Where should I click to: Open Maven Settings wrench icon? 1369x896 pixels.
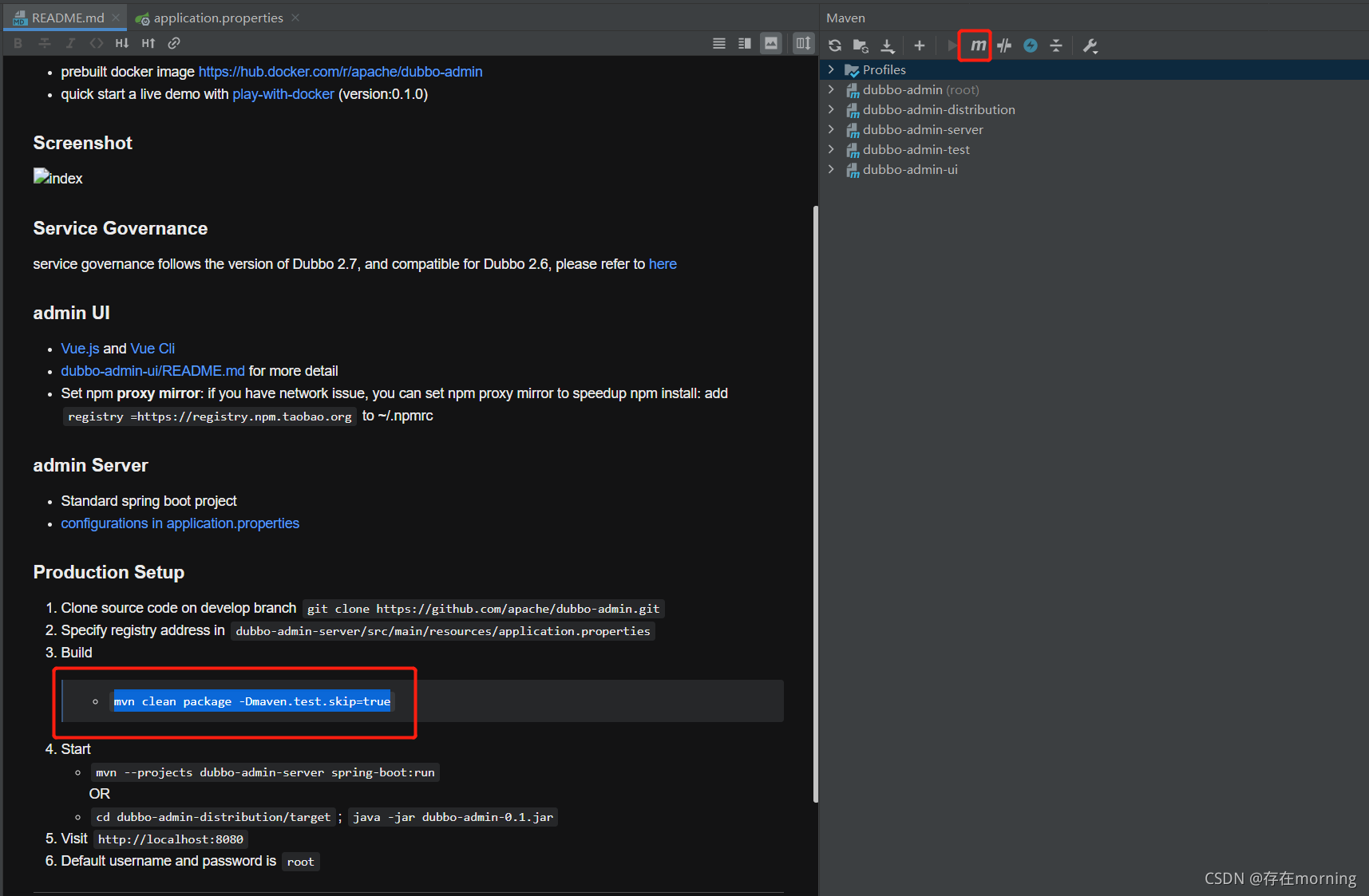point(1090,45)
